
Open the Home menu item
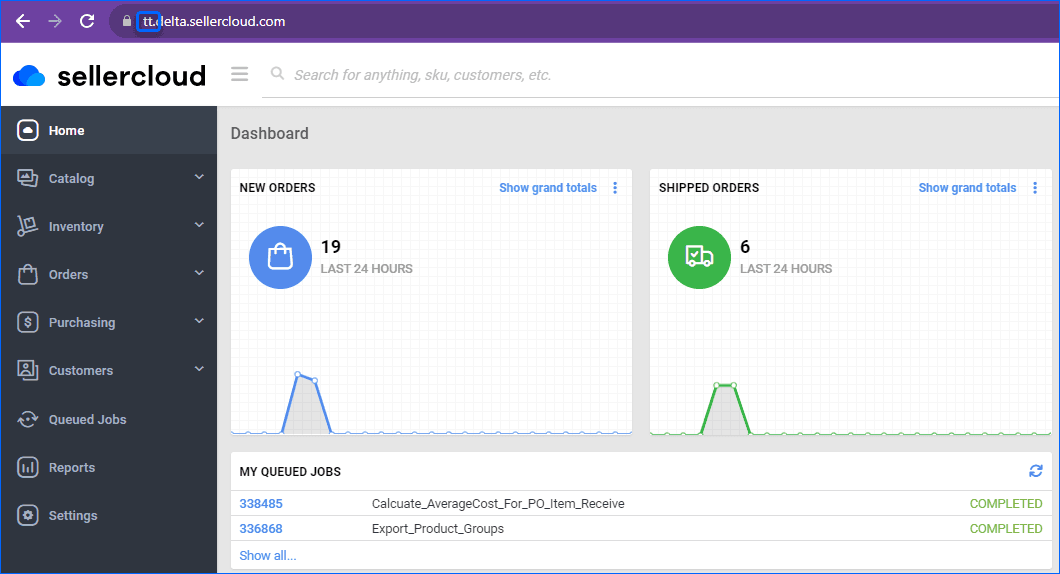point(109,130)
